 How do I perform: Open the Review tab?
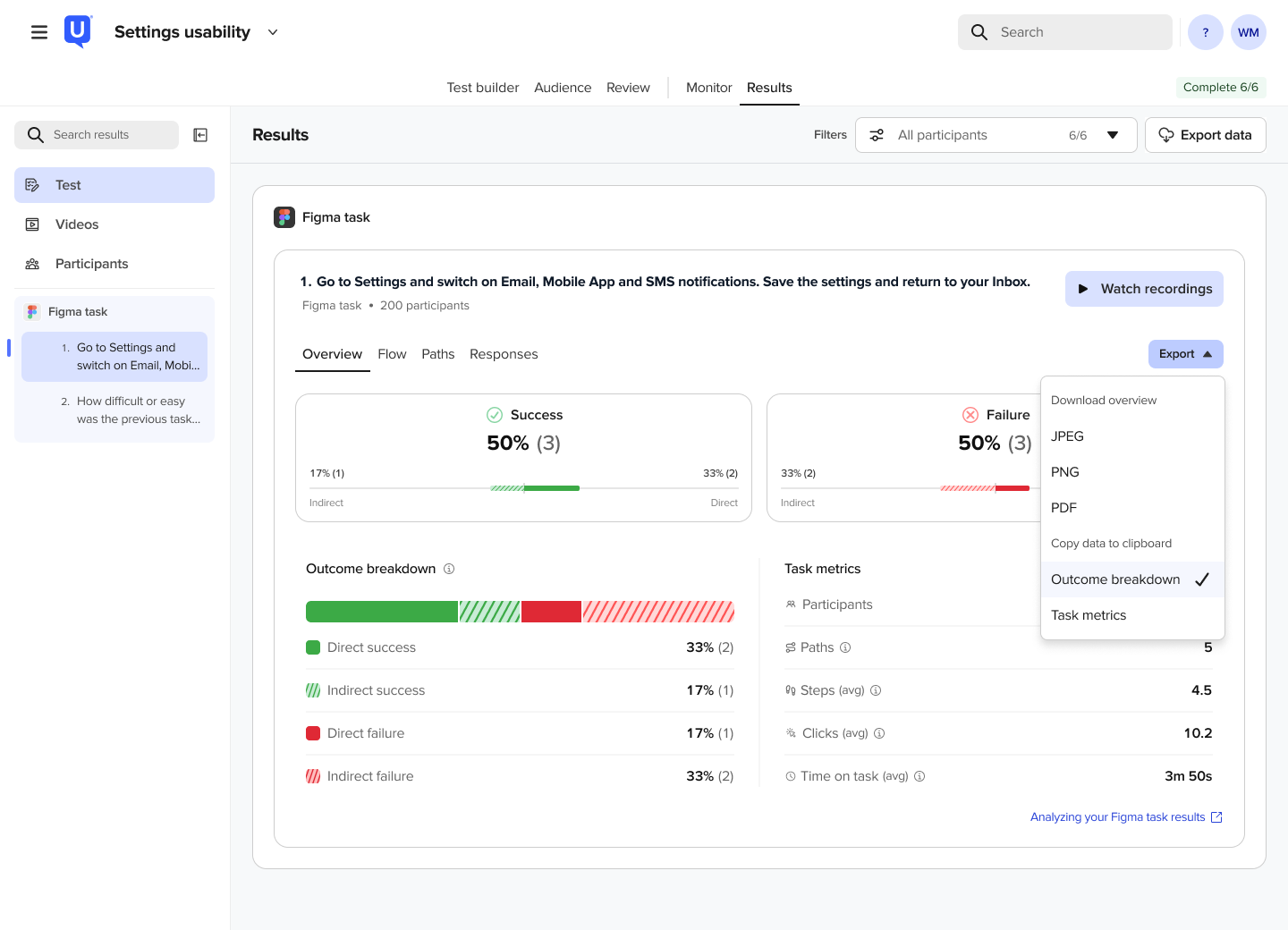click(x=628, y=88)
